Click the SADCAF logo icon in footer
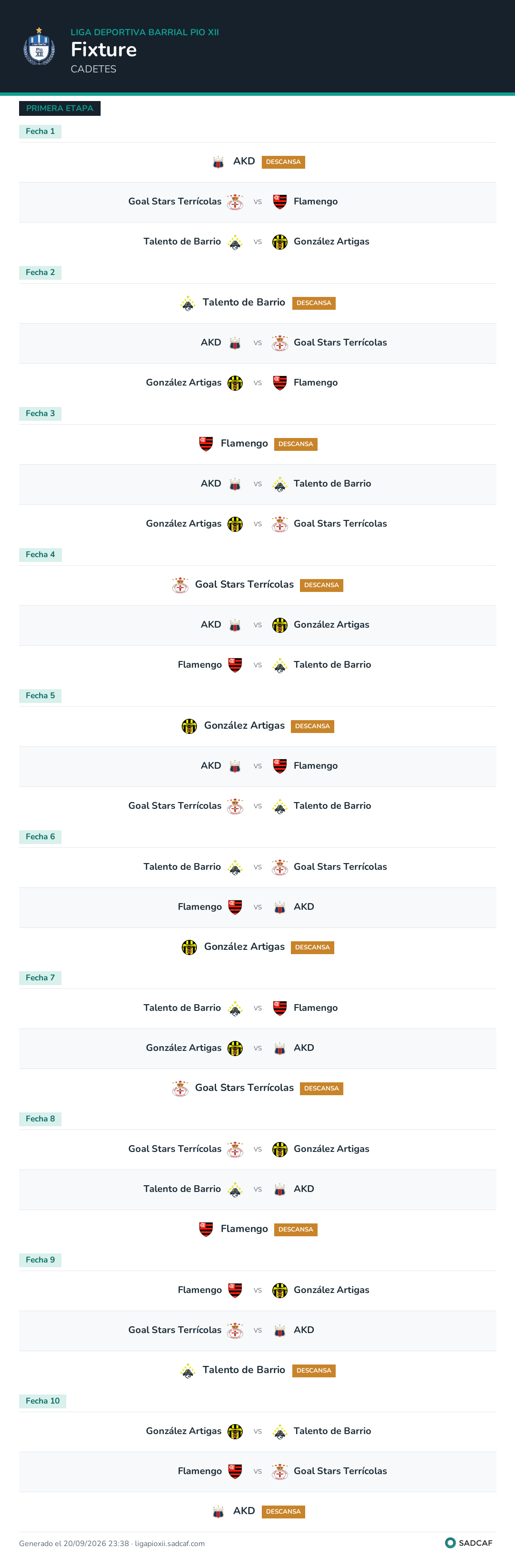 (451, 1542)
